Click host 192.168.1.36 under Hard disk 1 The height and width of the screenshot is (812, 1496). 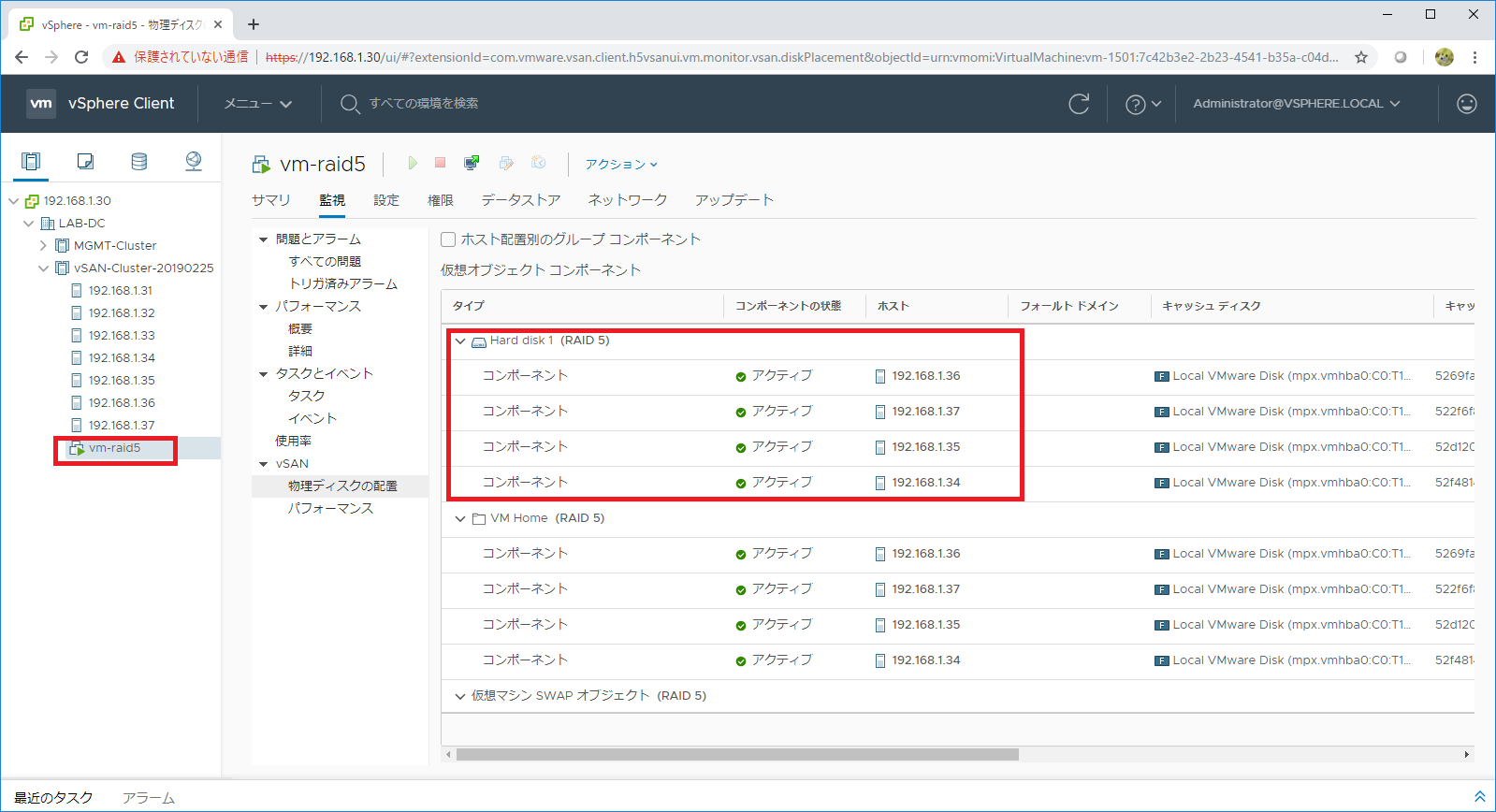[x=925, y=376]
